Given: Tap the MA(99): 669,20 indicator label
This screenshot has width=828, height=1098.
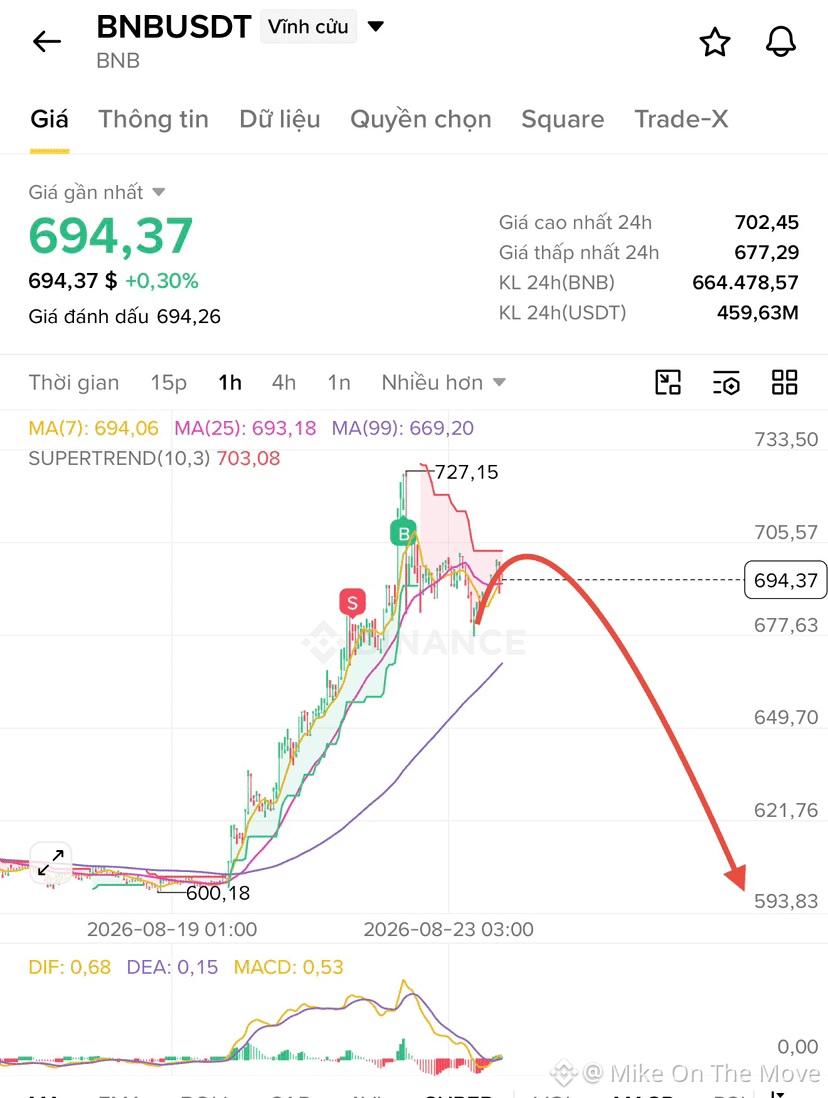Looking at the screenshot, I should tap(403, 428).
